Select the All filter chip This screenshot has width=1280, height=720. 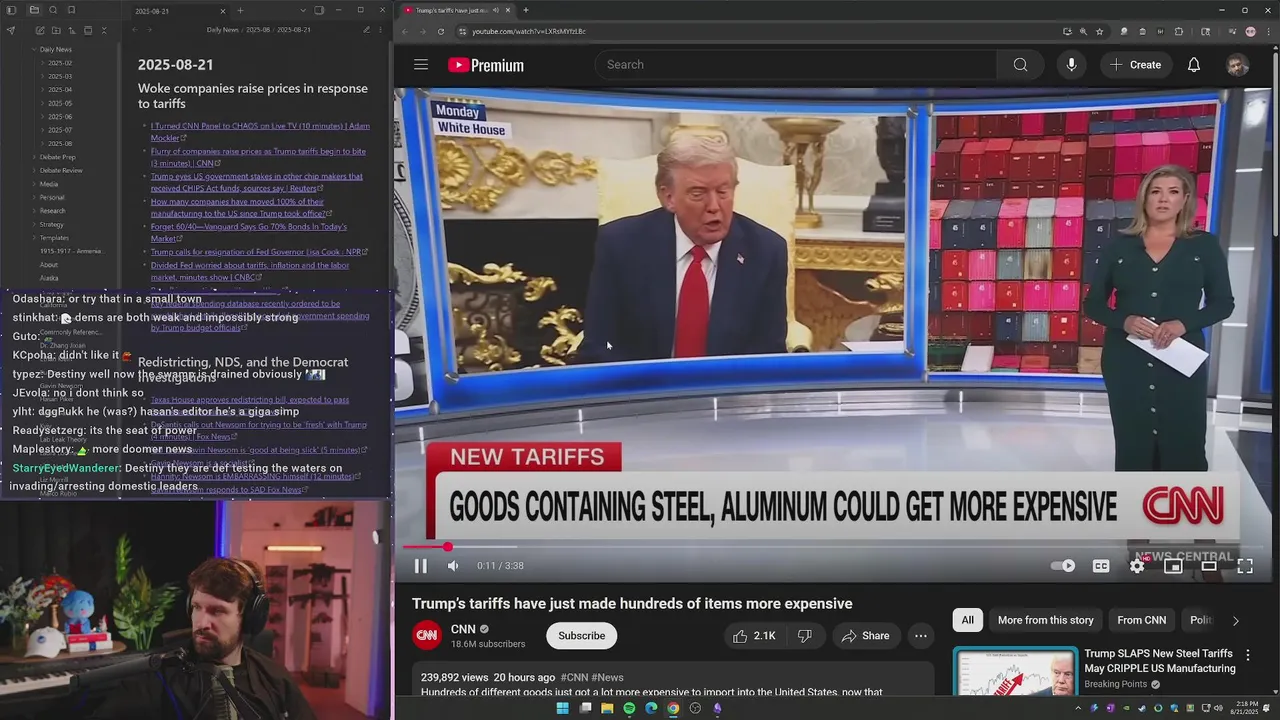pos(967,620)
